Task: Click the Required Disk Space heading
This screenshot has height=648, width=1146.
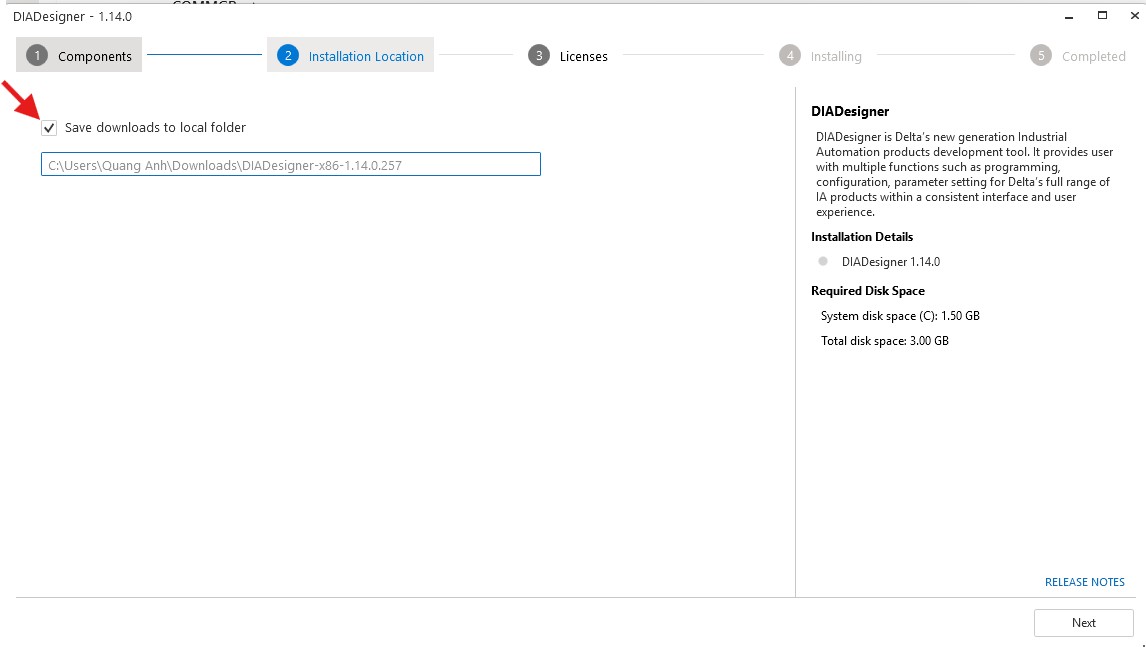Action: (868, 291)
